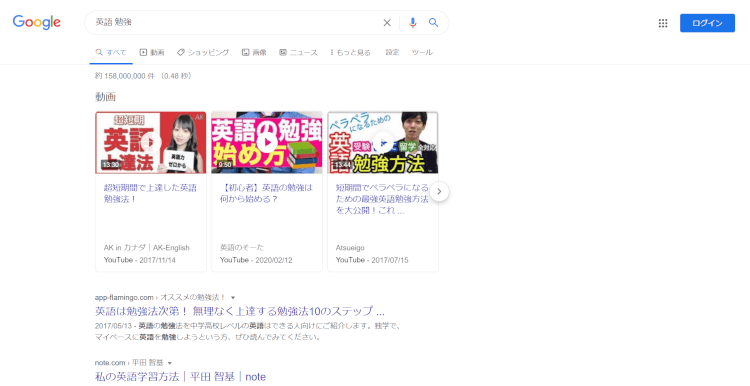
Task: Open link 【初心者】英語の勉強は何から始める？
Action: (266, 193)
